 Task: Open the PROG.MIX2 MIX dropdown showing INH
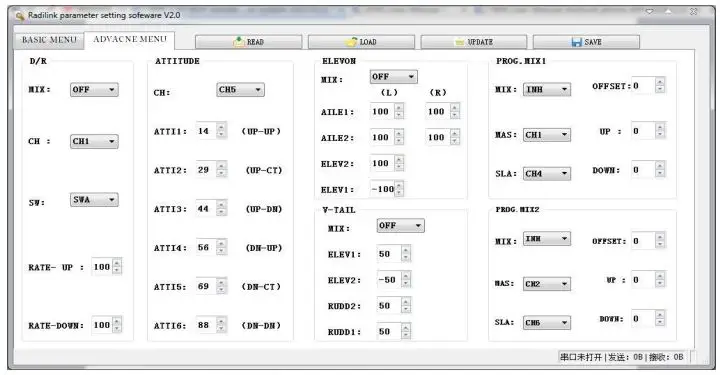tap(547, 239)
